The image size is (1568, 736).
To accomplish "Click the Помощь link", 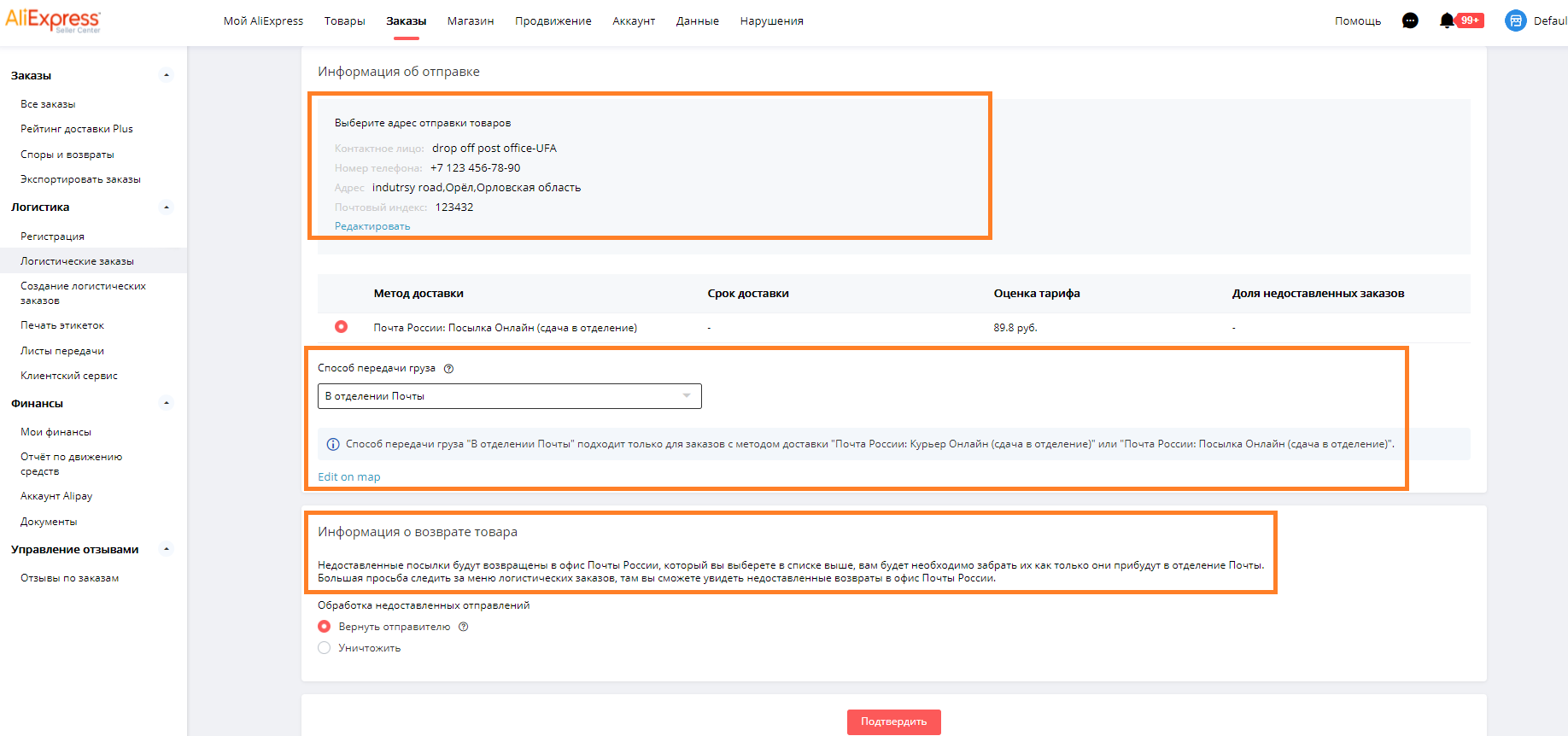I will pyautogui.click(x=1358, y=20).
